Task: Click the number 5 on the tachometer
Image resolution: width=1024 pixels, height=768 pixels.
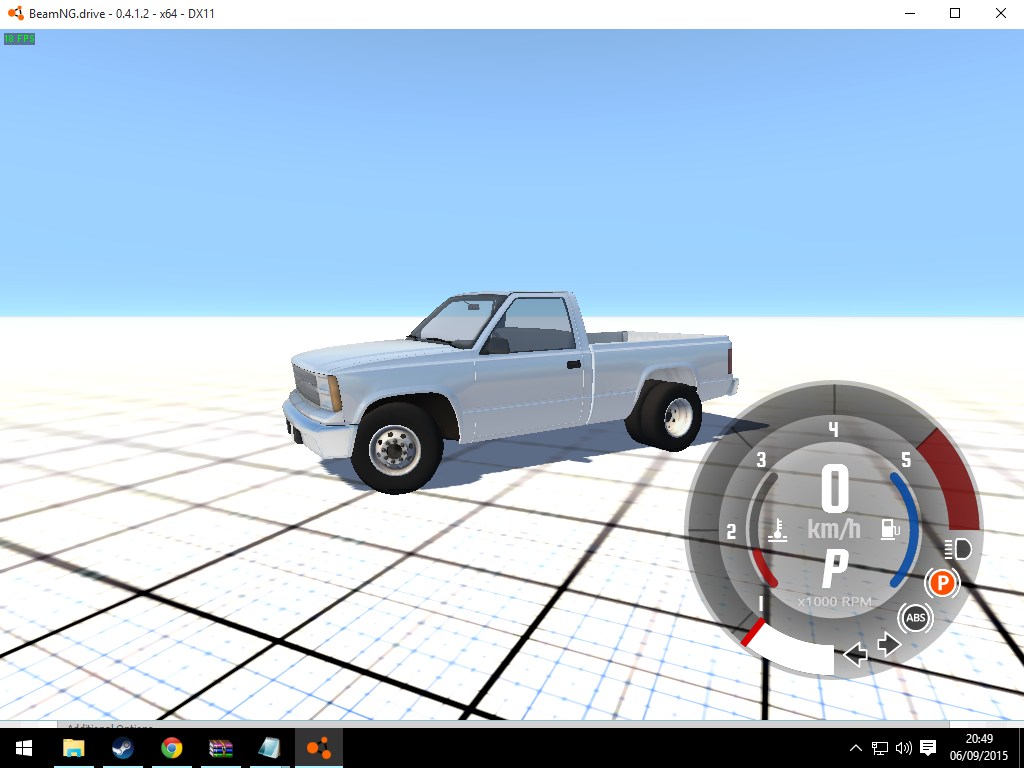Action: click(x=906, y=460)
